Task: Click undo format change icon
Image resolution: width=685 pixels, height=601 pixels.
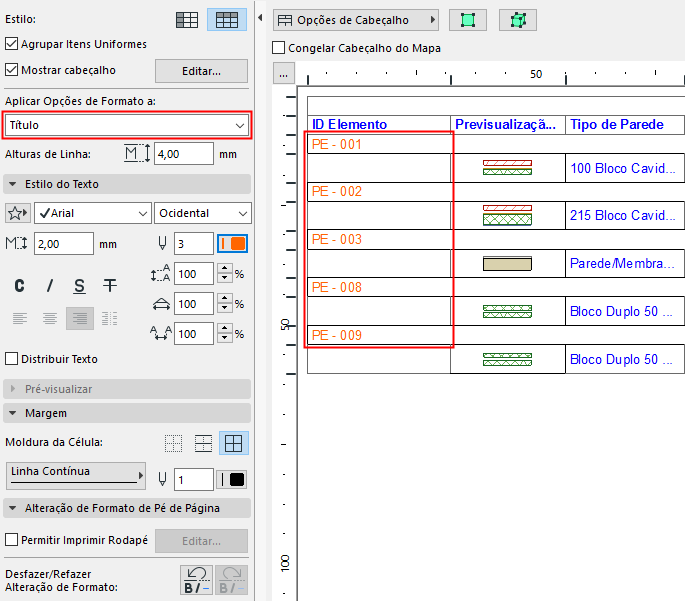Action: click(x=197, y=580)
